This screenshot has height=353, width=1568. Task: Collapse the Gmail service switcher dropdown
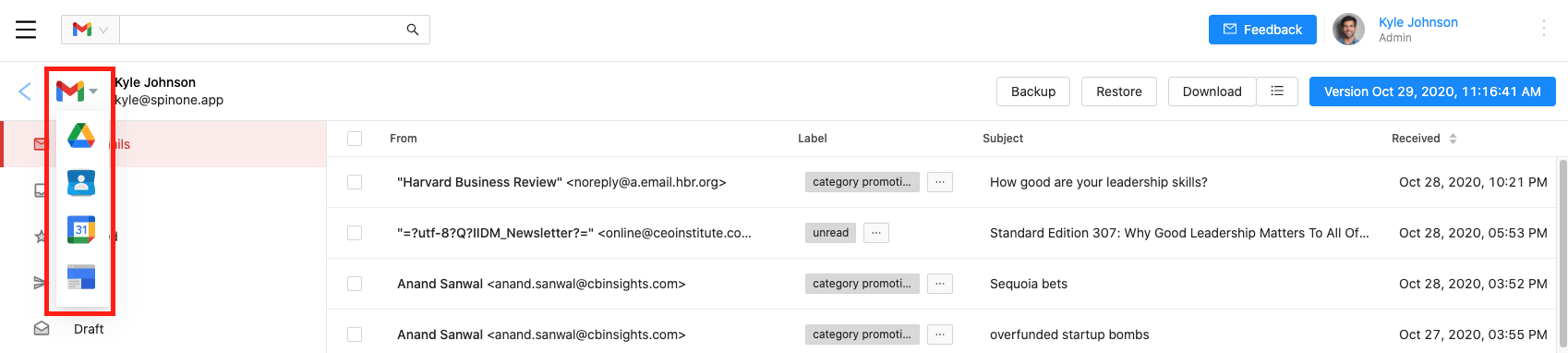coord(78,91)
